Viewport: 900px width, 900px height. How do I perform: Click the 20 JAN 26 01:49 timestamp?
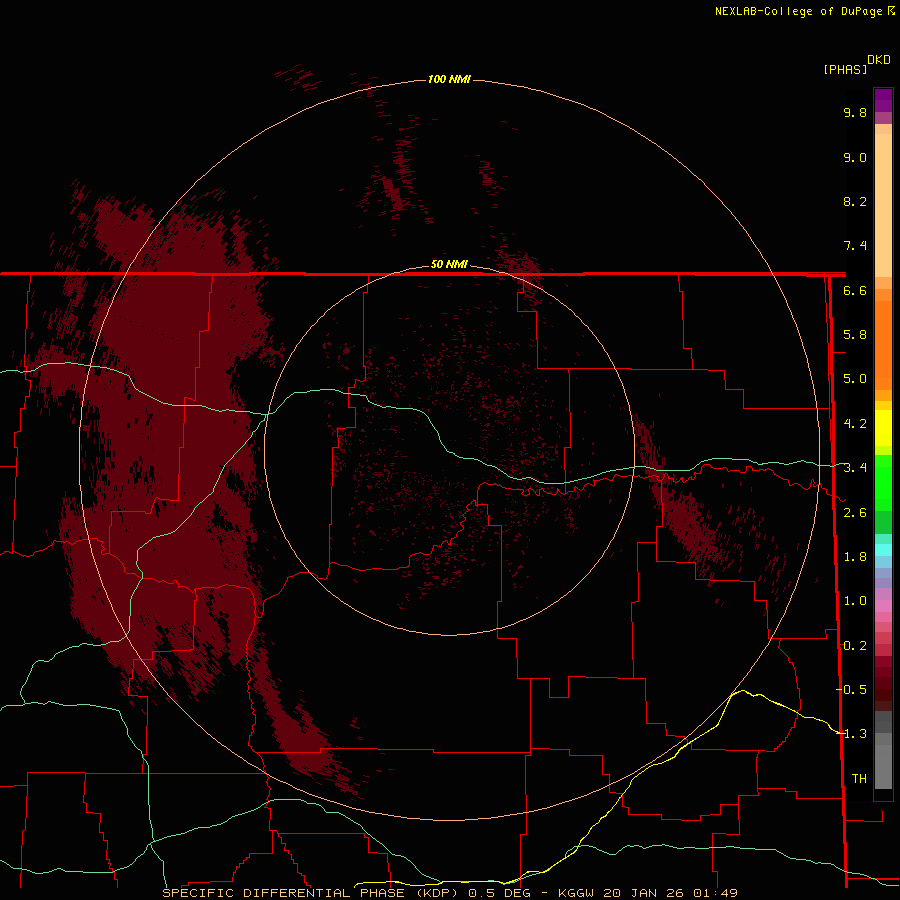(x=670, y=893)
